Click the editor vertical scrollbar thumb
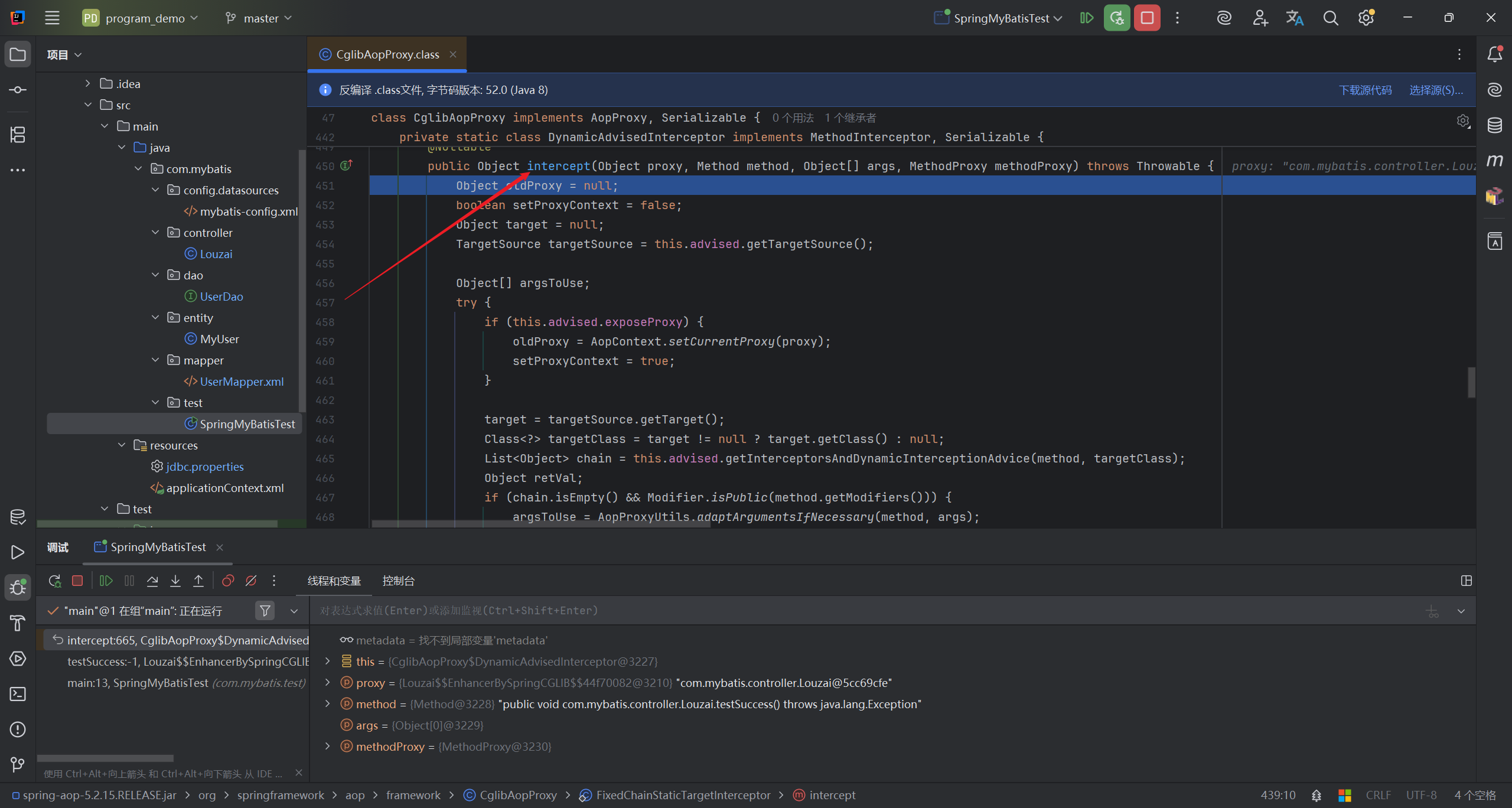The image size is (1512, 808). [1471, 382]
